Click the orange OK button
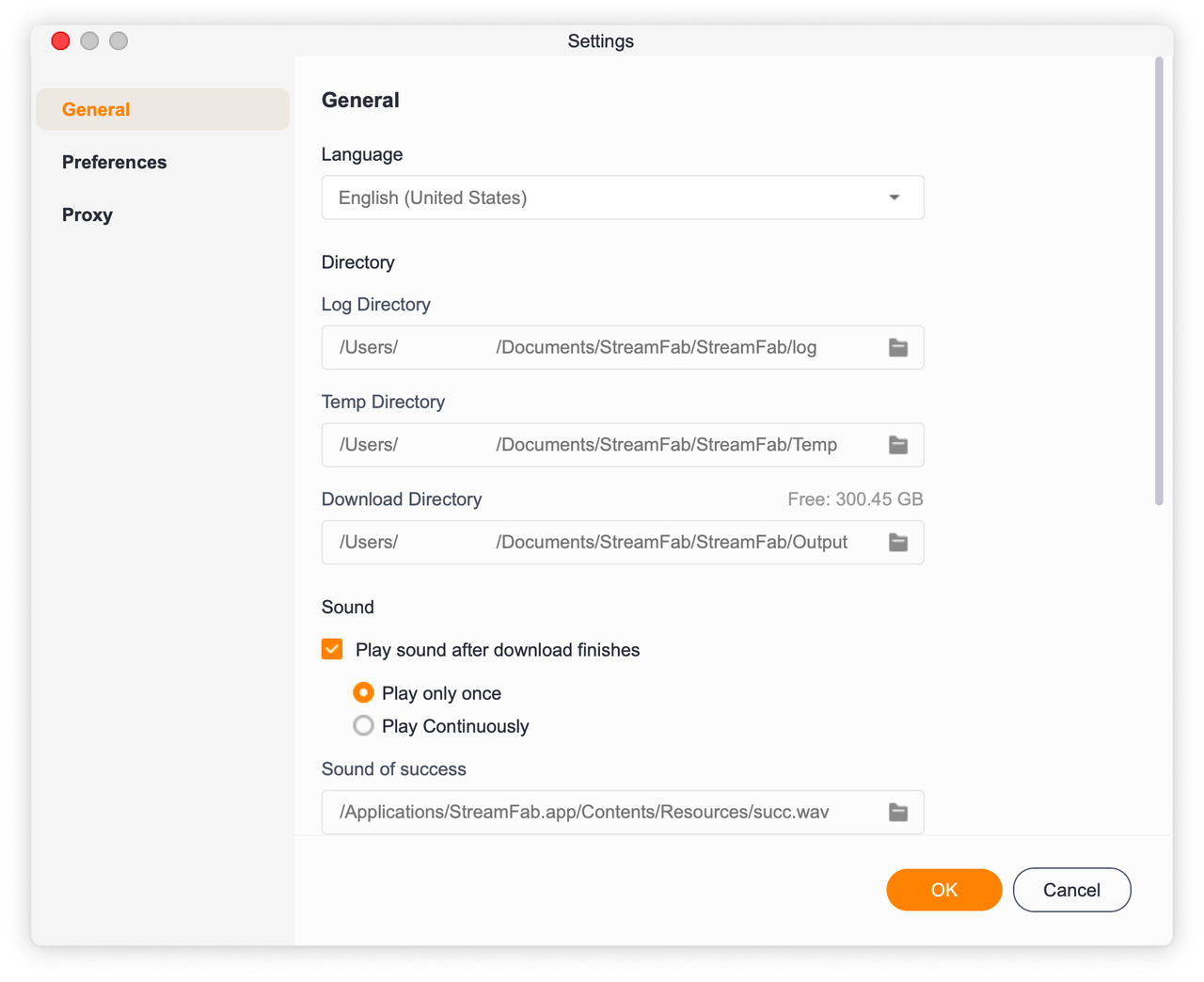The height and width of the screenshot is (982, 1204). 943,890
